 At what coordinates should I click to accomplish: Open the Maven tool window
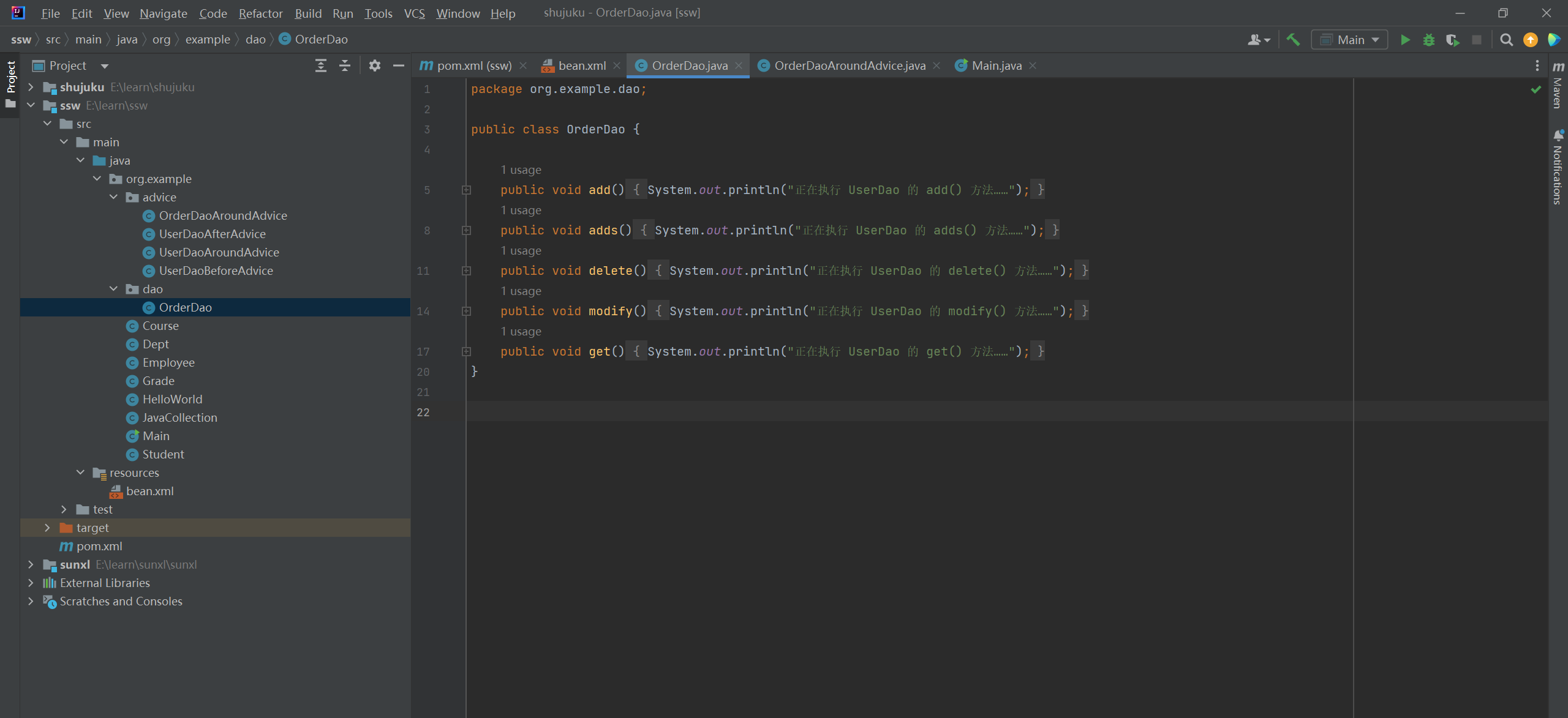tap(1558, 86)
